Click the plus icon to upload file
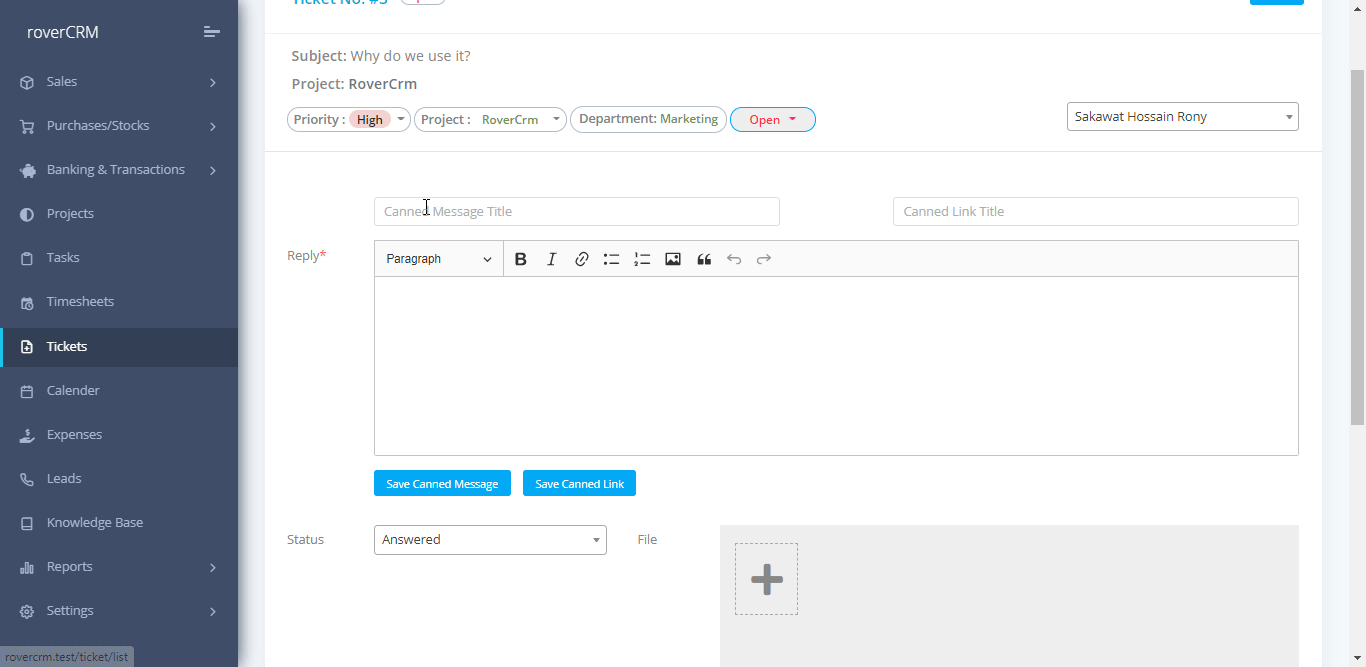The image size is (1366, 667). [766, 579]
